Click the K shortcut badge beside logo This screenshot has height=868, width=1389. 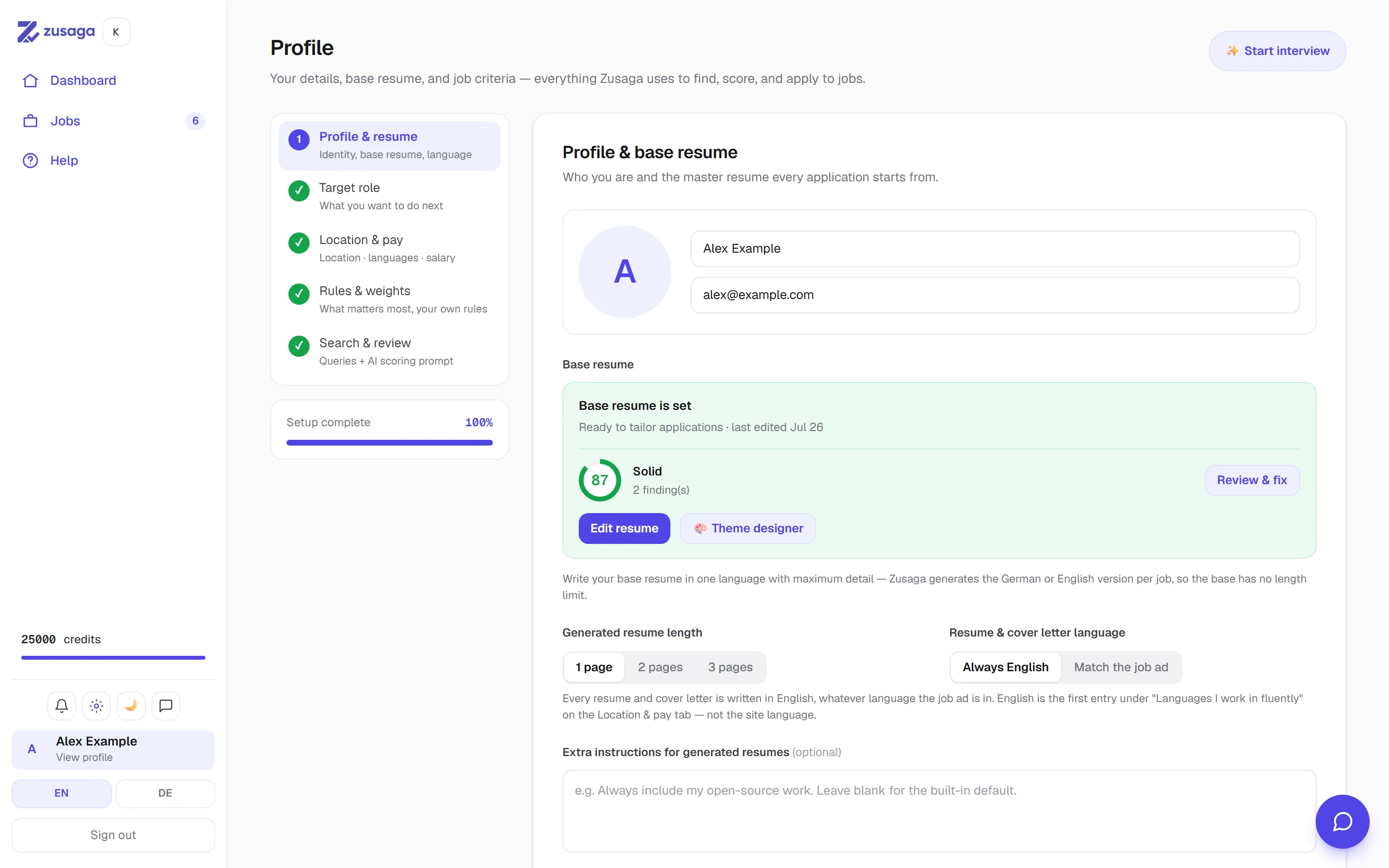click(116, 31)
